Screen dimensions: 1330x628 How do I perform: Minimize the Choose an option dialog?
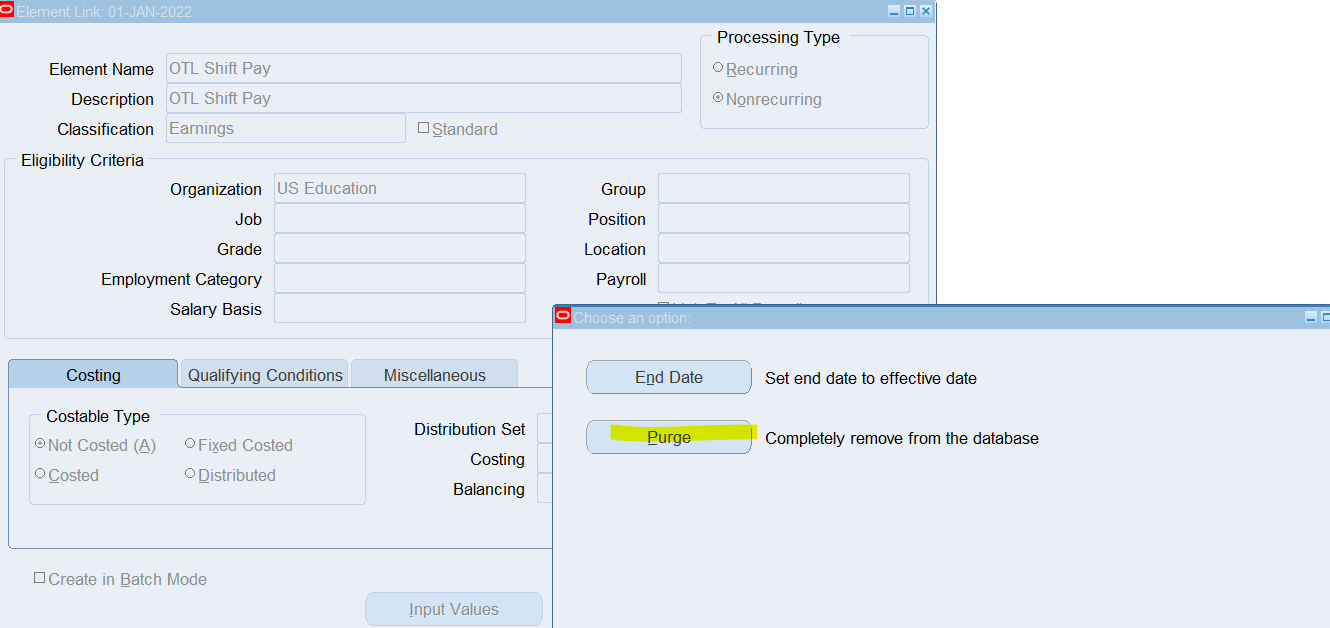click(1311, 317)
